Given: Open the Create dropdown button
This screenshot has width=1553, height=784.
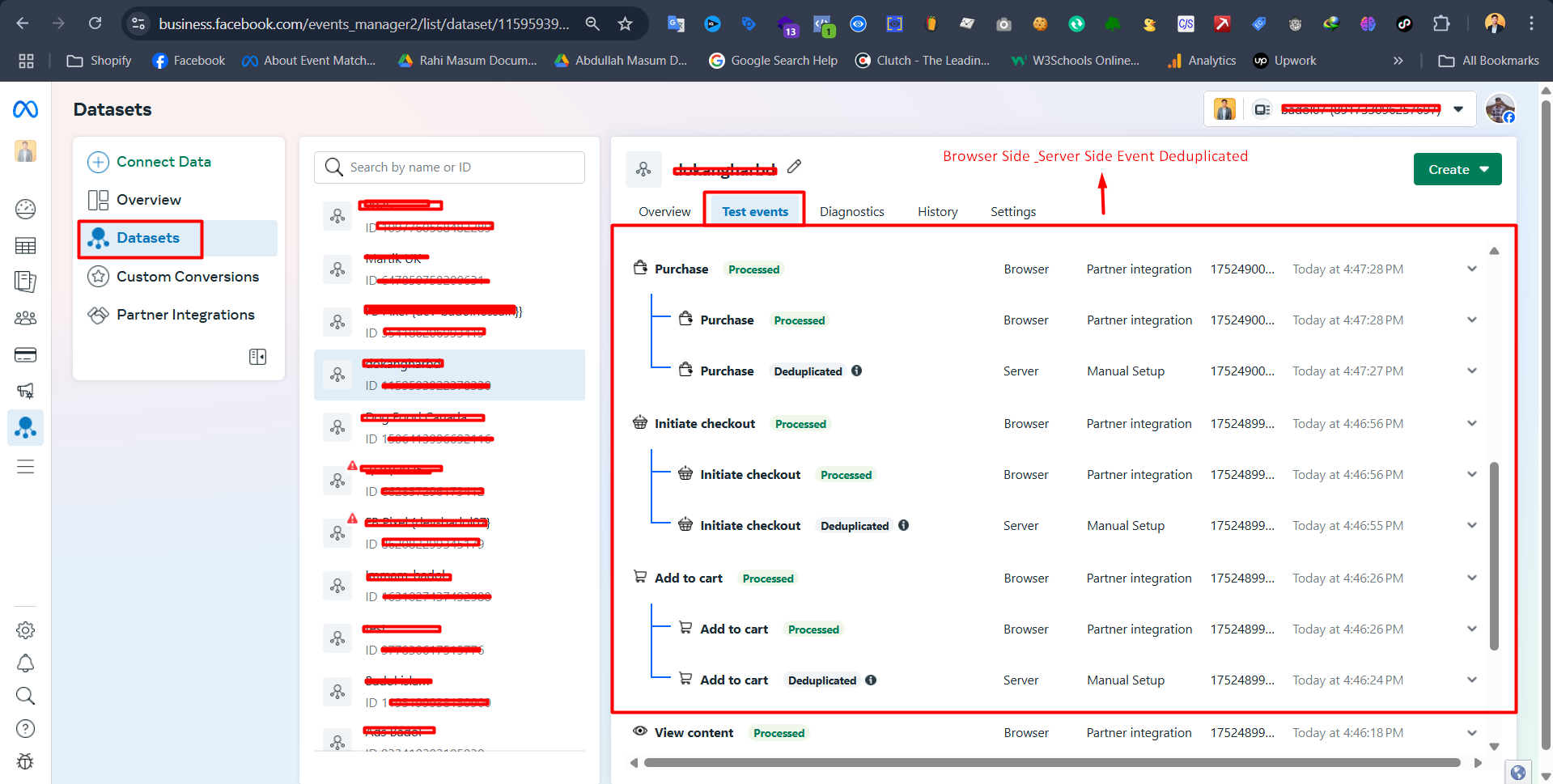Looking at the screenshot, I should coord(1457,170).
